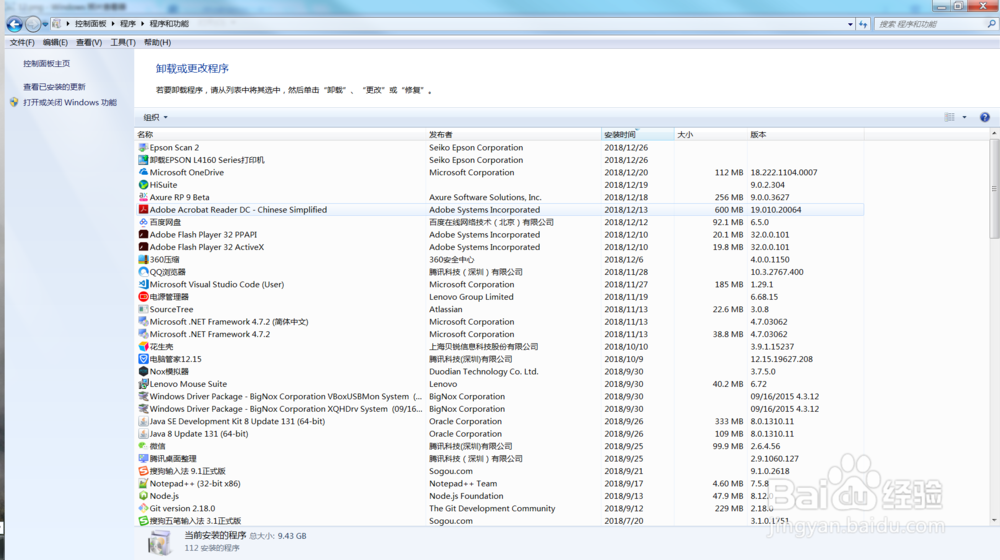1000x560 pixels.
Task: Select the BigNox VBoxUSBMon System driver package
Action: coord(500,396)
